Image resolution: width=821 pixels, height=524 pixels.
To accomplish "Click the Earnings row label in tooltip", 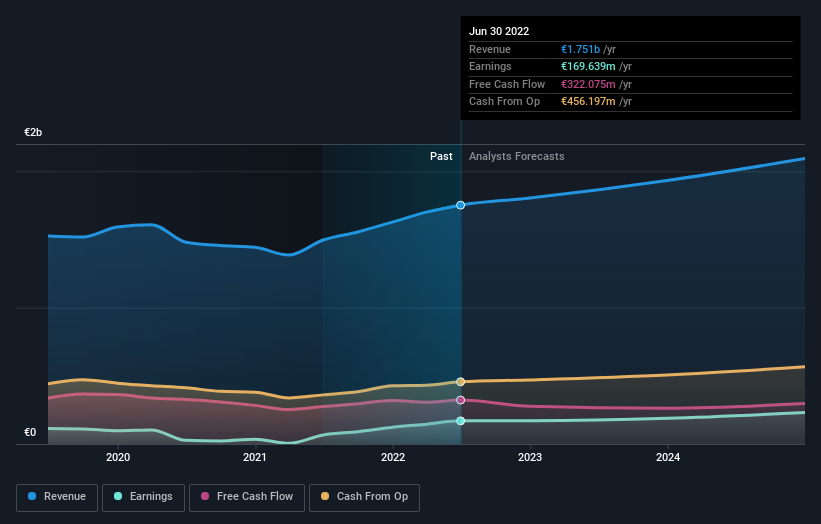I will [x=490, y=66].
